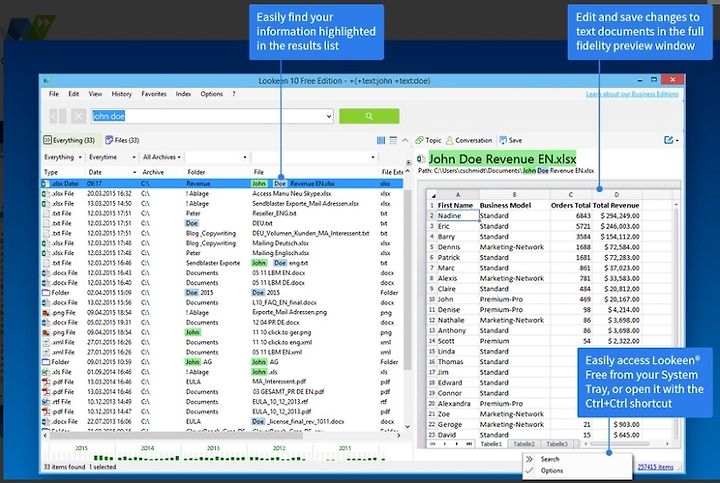Open the View menu

pos(95,94)
